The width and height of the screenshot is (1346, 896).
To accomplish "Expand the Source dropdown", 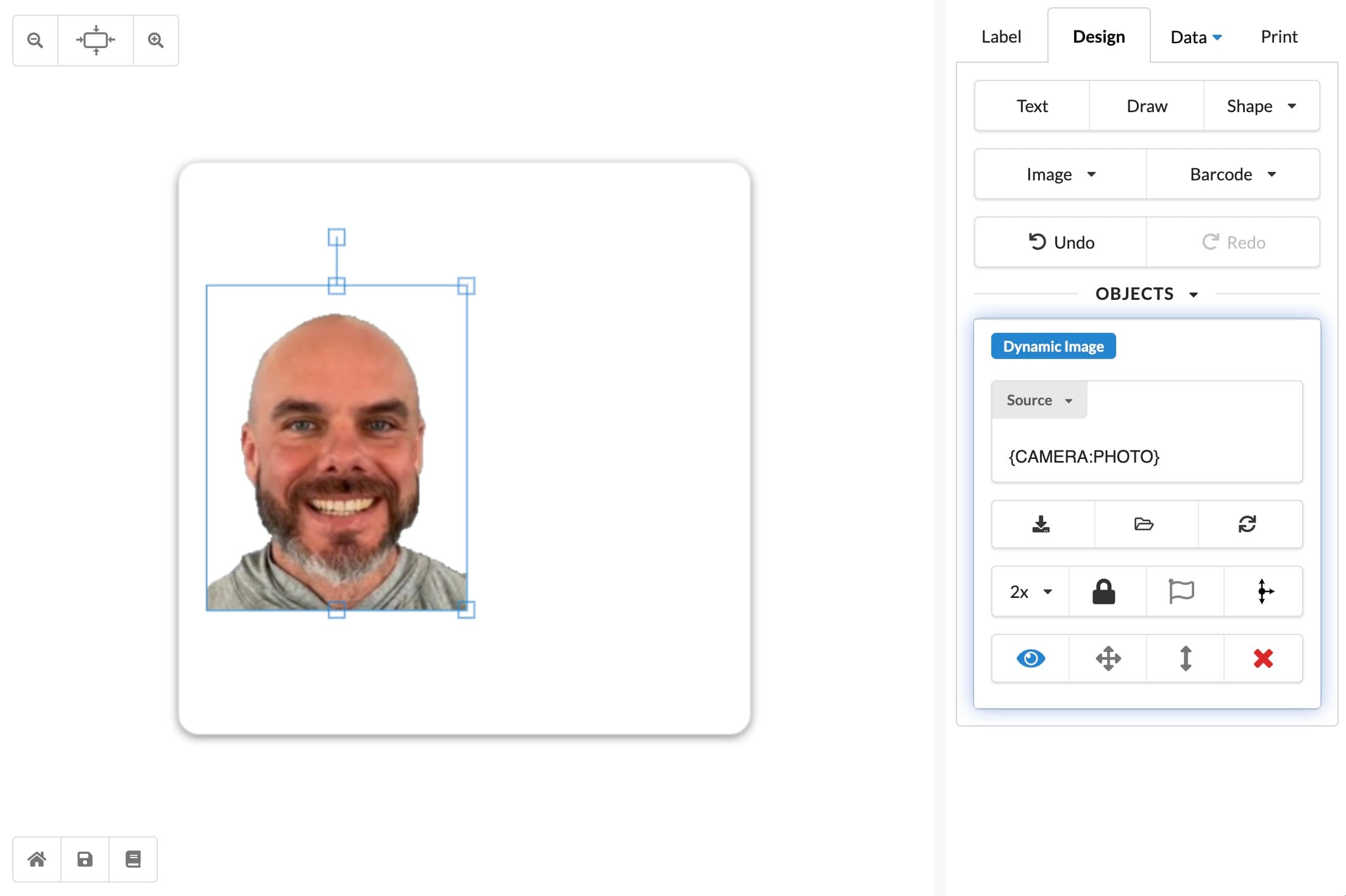I will pyautogui.click(x=1039, y=400).
